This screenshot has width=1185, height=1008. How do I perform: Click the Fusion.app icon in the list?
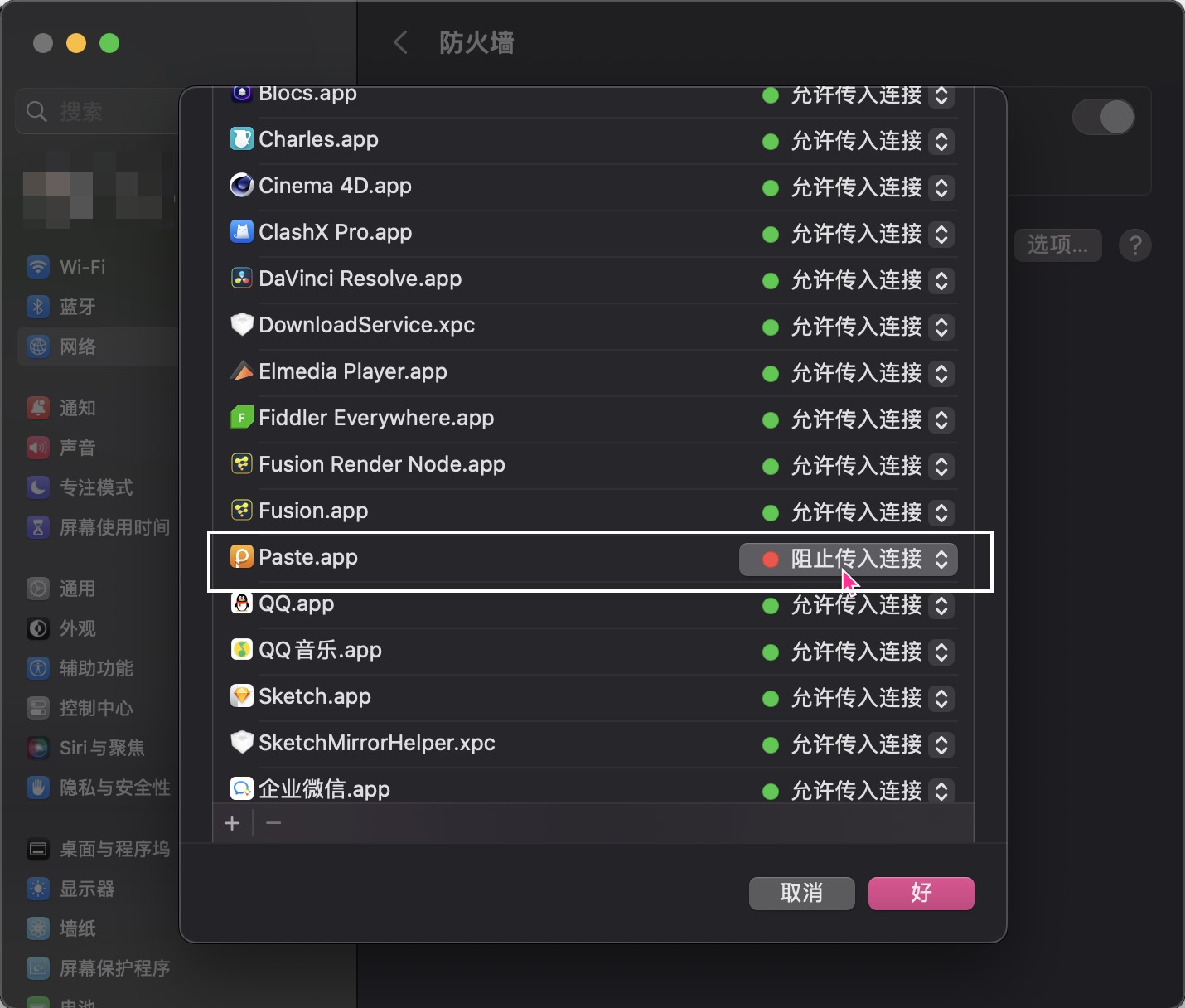click(x=241, y=510)
